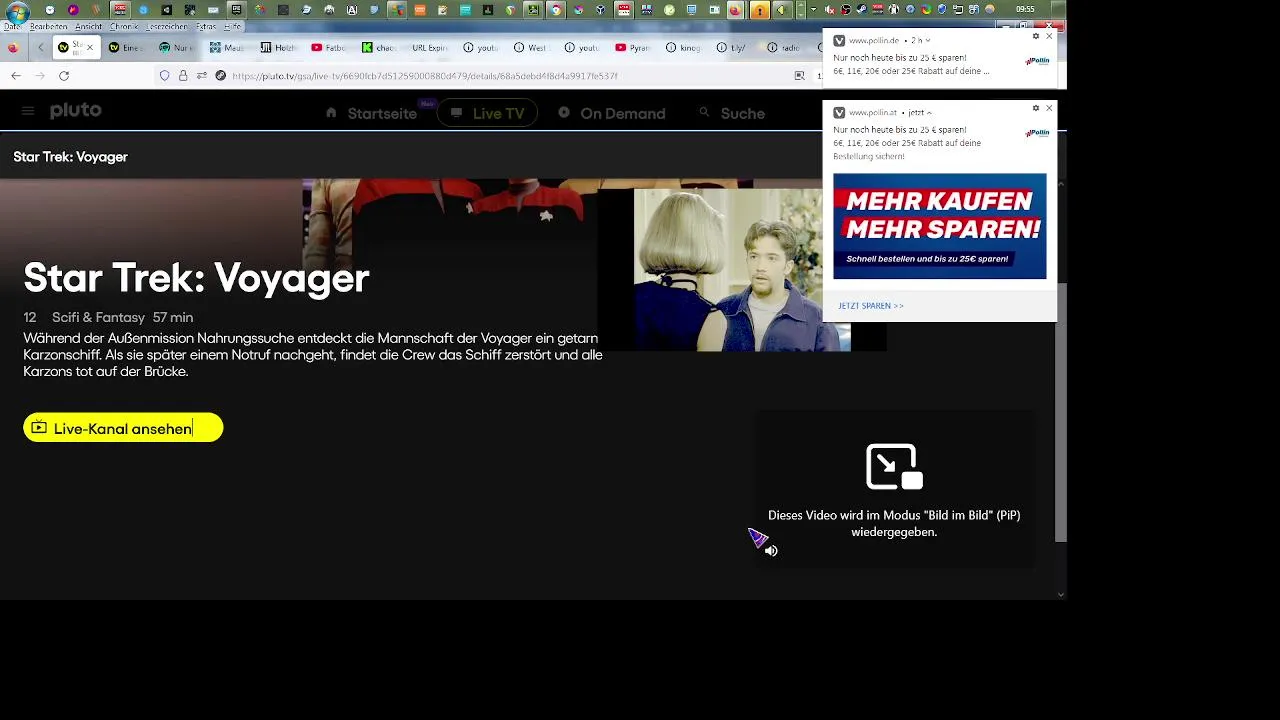Click the tracking protection shield icon
The height and width of the screenshot is (720, 1280).
tap(165, 76)
